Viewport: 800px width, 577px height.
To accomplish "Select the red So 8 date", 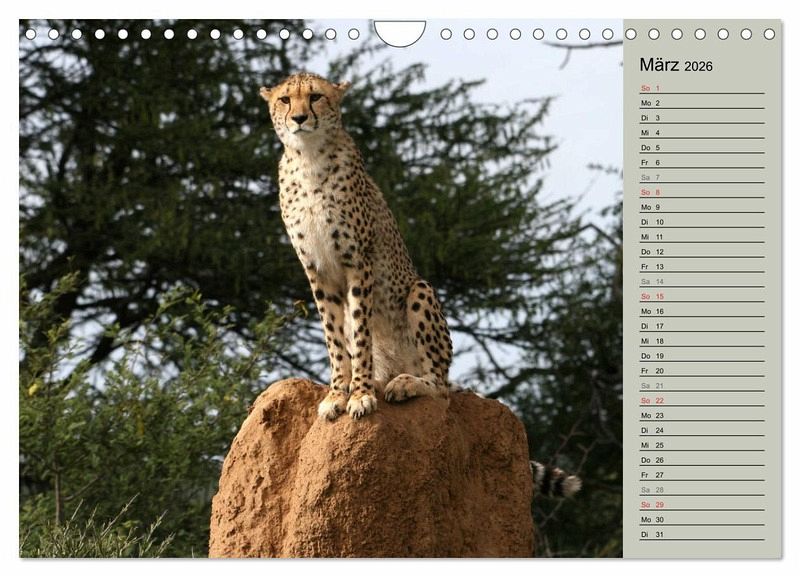I will coord(701,192).
